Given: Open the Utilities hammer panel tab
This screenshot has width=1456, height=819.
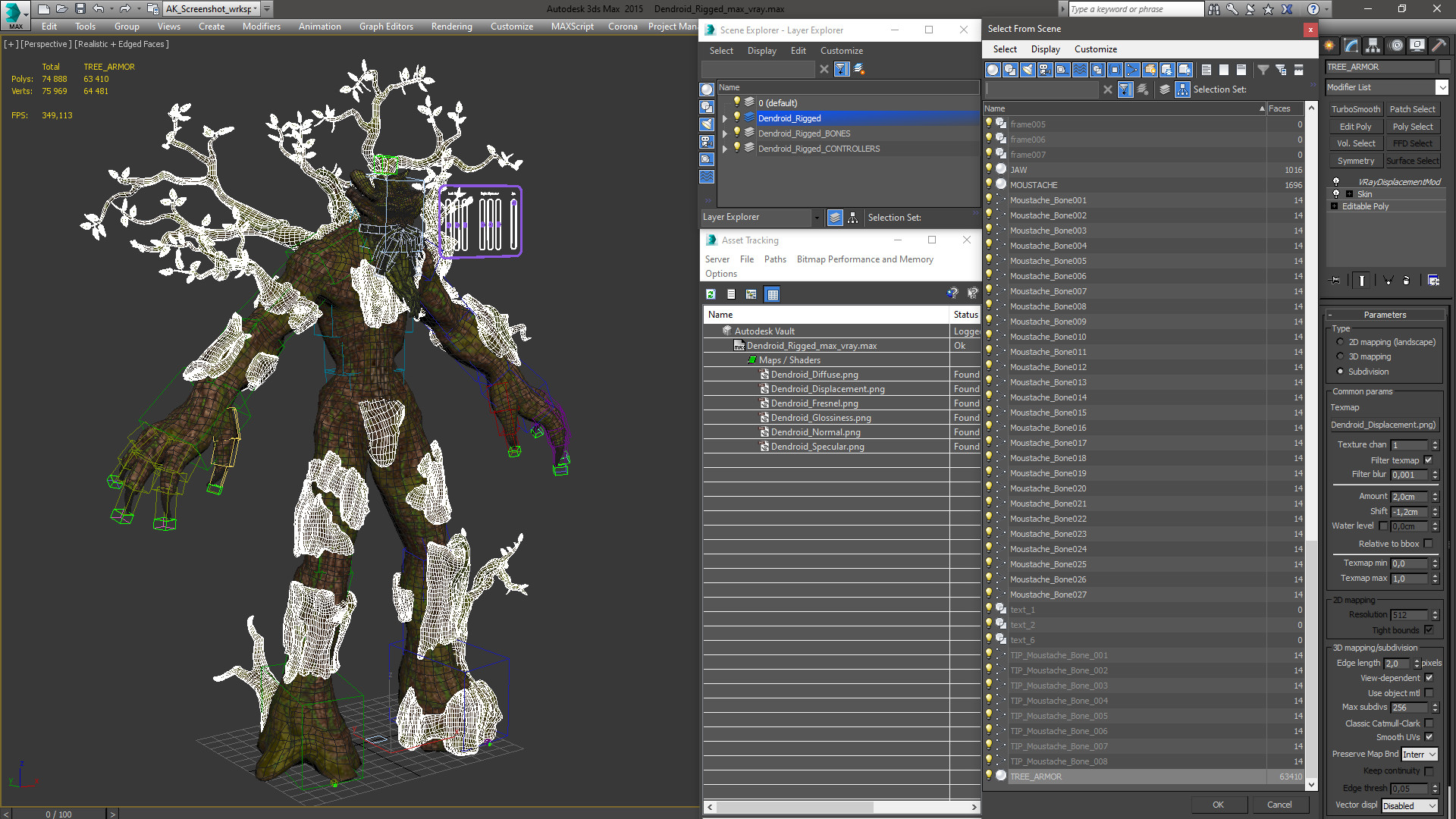Looking at the screenshot, I should coord(1439,45).
